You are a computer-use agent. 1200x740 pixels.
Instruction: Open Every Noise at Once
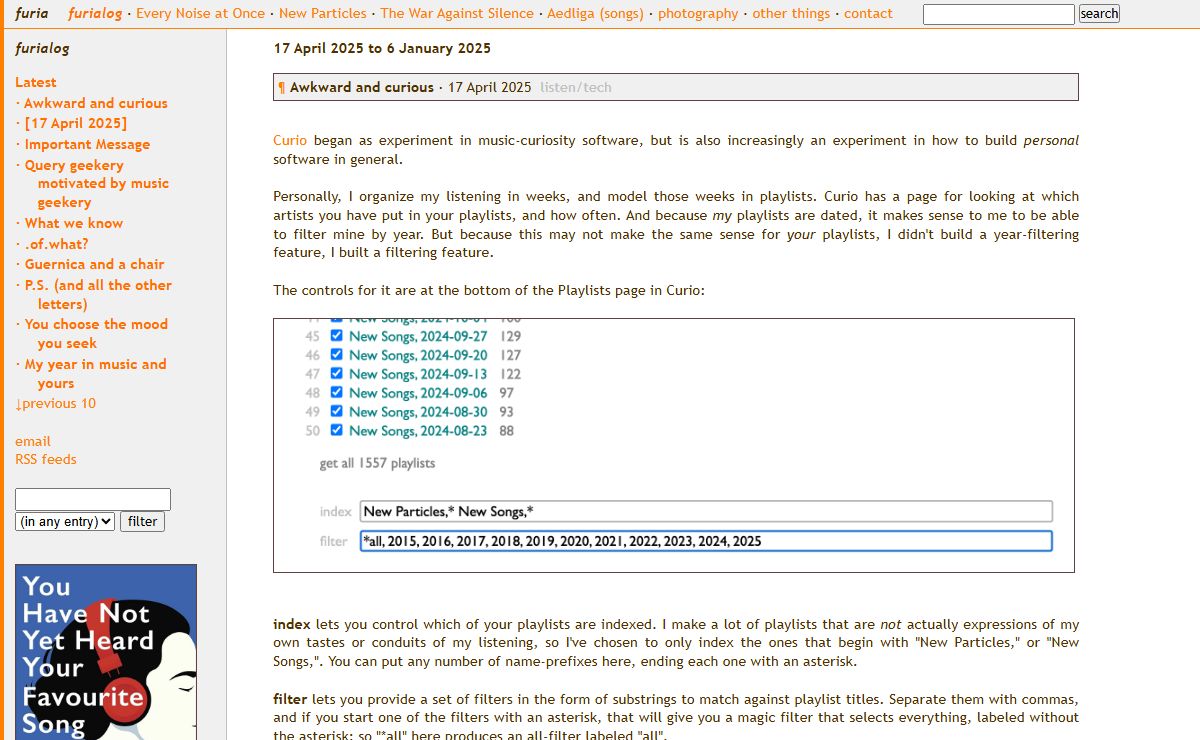coord(200,14)
